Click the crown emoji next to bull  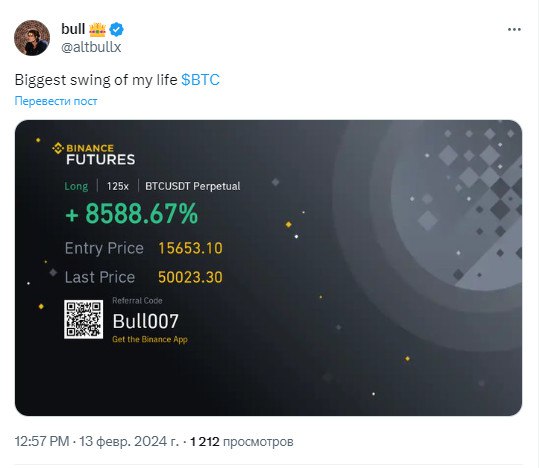coord(97,30)
